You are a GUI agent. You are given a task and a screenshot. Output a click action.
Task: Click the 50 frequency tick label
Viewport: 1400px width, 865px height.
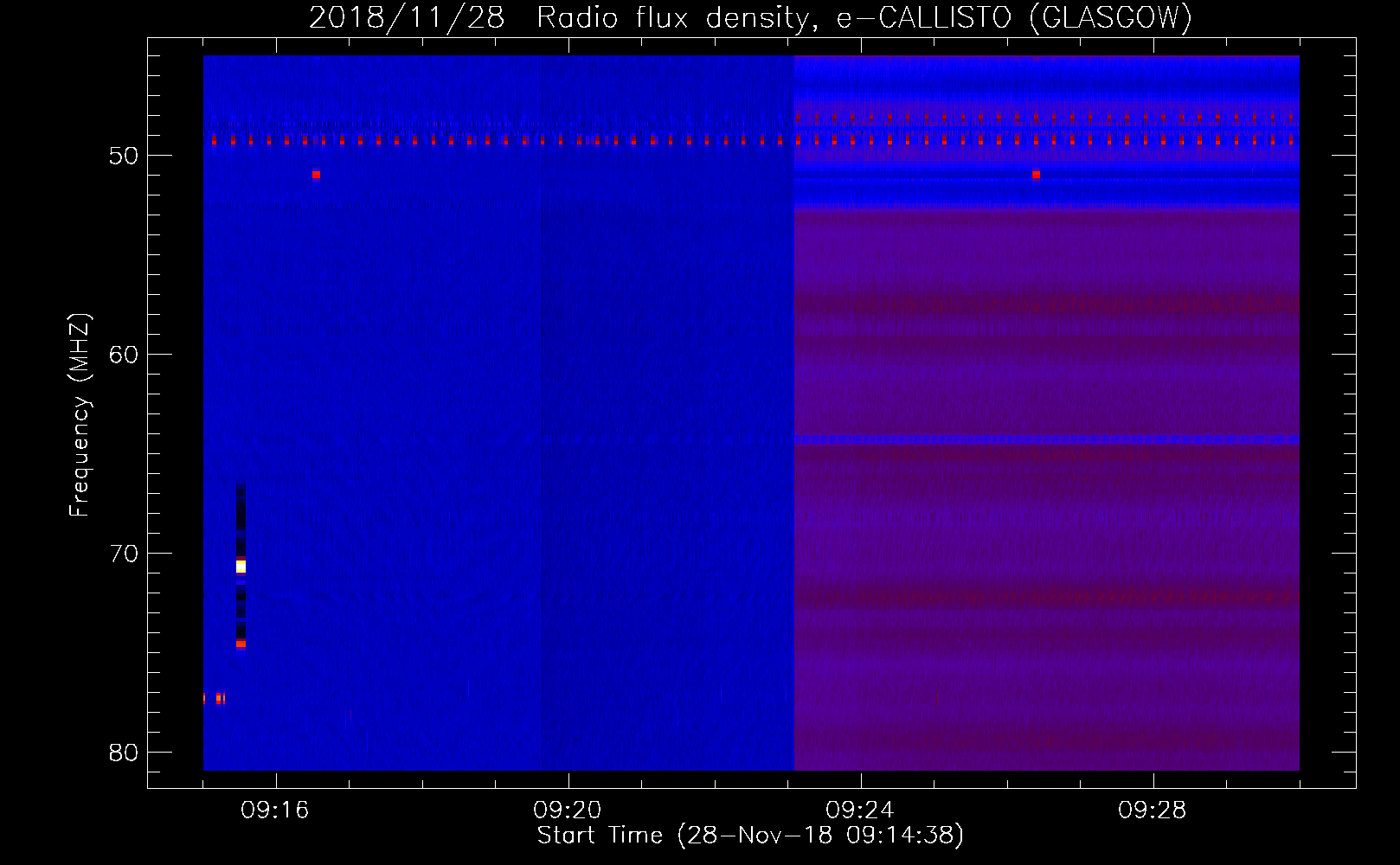coord(124,157)
